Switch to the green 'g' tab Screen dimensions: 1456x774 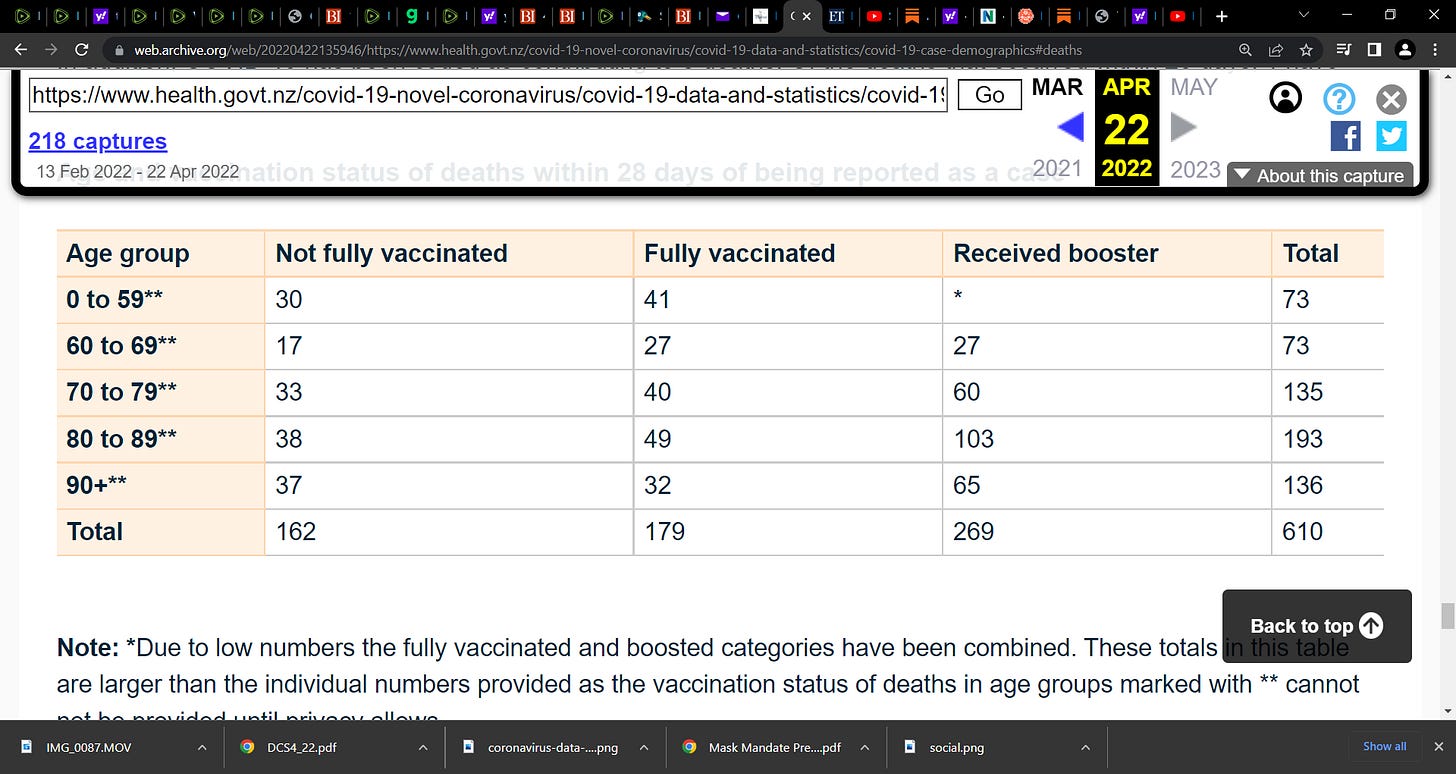413,16
